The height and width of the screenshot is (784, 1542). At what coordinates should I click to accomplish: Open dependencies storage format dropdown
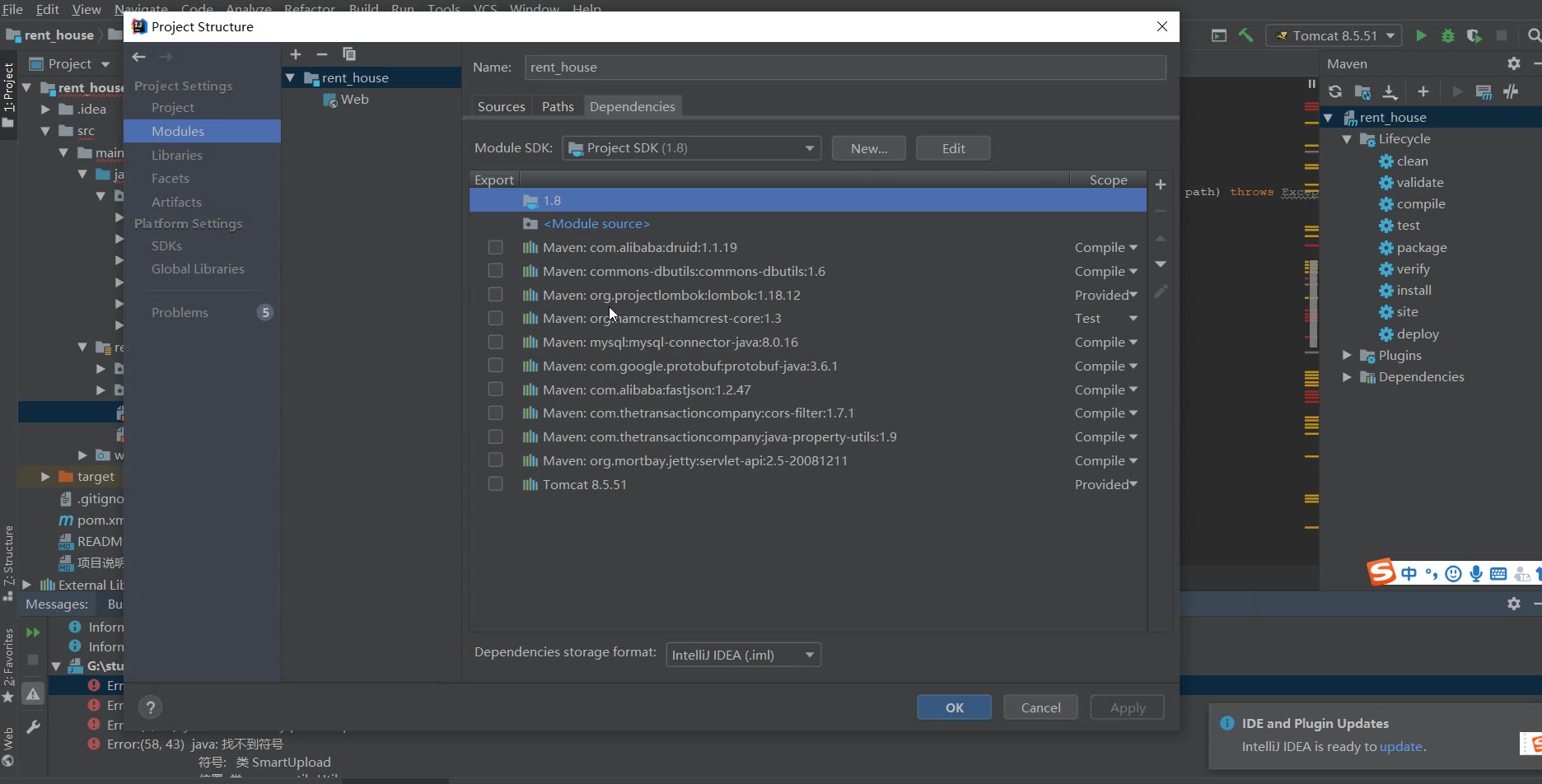point(743,655)
